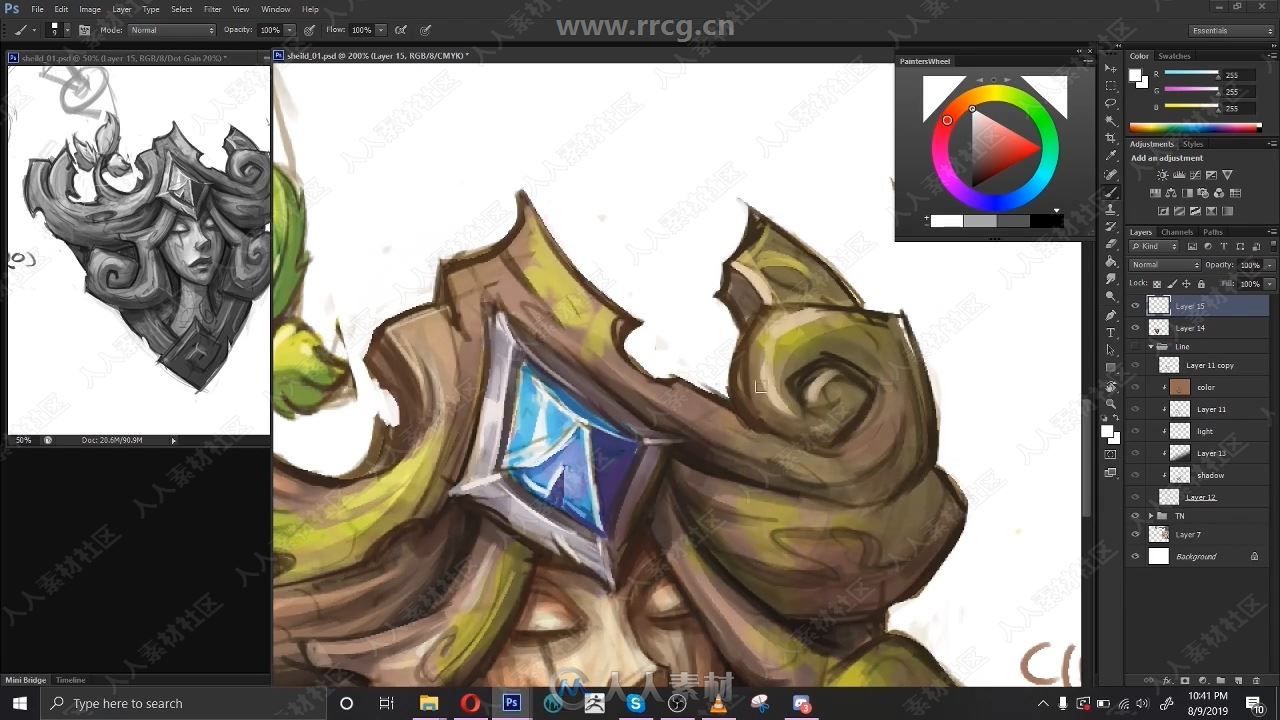Add a Curves adjustment

click(1195, 175)
